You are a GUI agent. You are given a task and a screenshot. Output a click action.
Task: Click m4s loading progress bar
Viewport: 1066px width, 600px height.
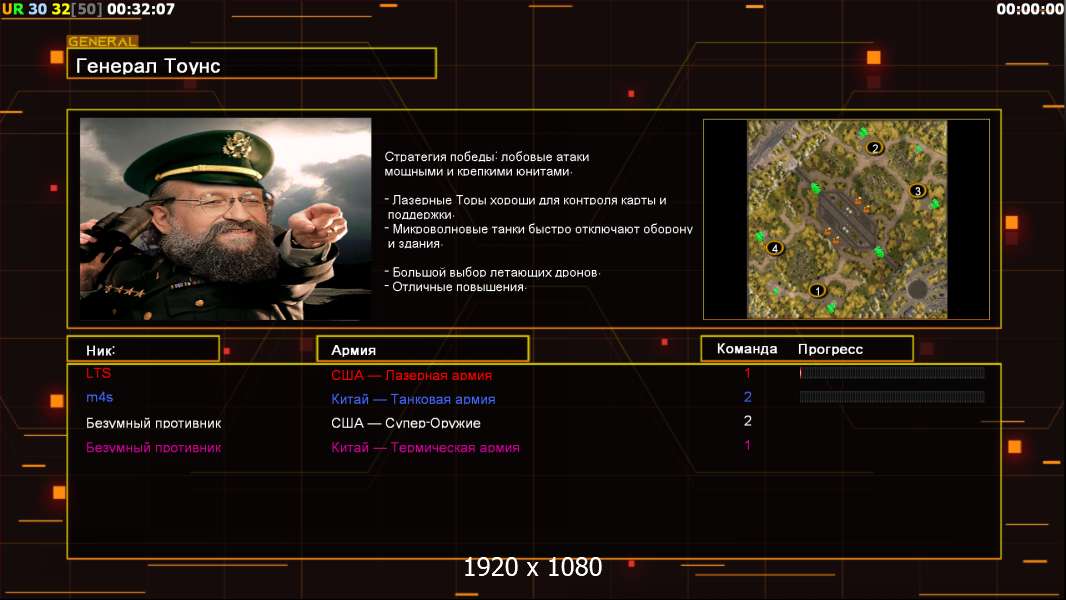click(892, 397)
